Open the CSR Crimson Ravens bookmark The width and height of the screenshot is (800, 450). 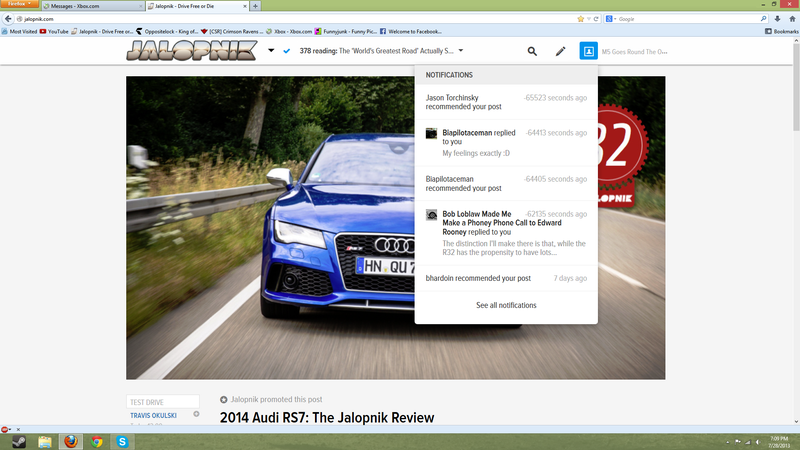(232, 31)
